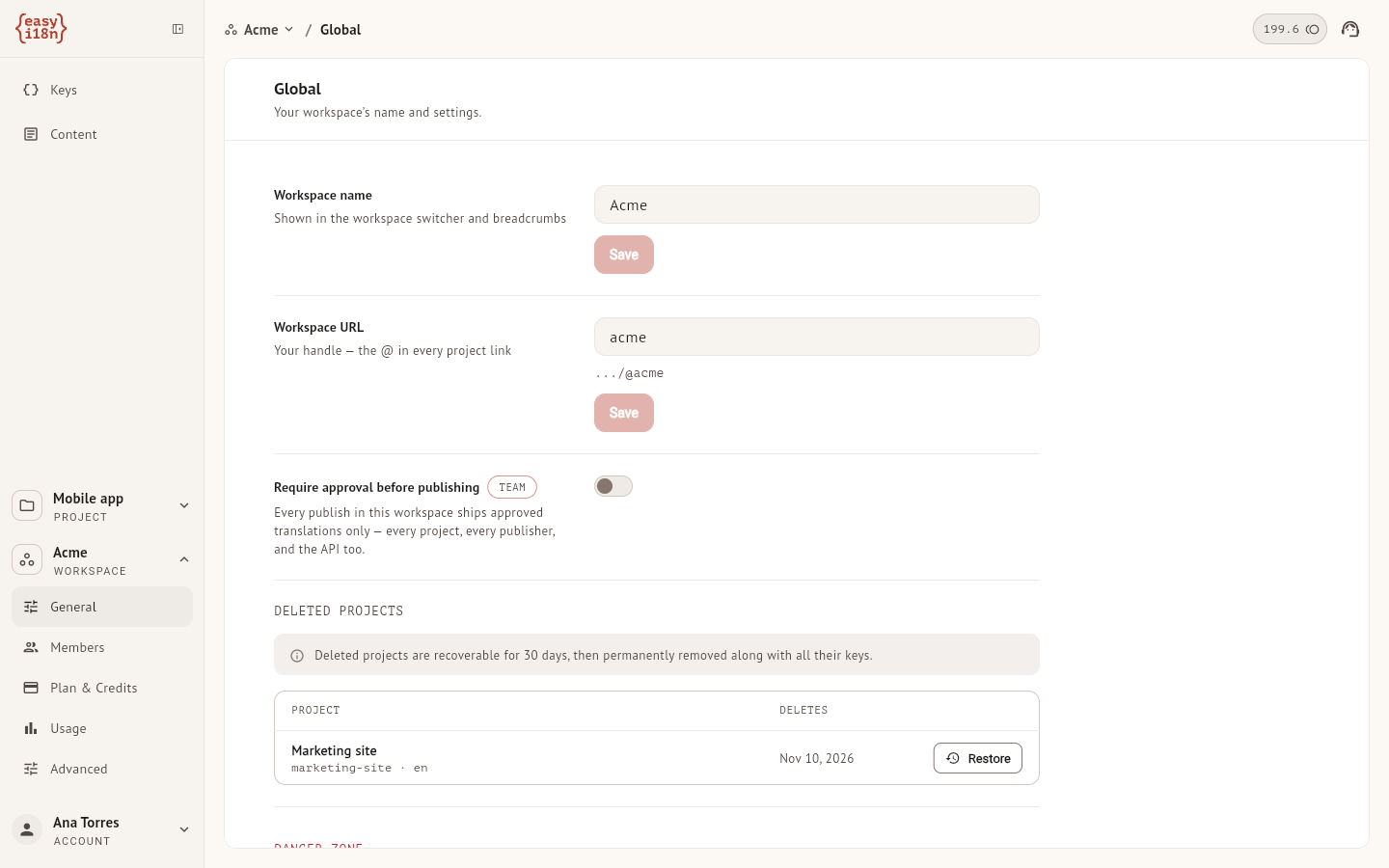Click the .../@acme URL preview

(x=629, y=373)
